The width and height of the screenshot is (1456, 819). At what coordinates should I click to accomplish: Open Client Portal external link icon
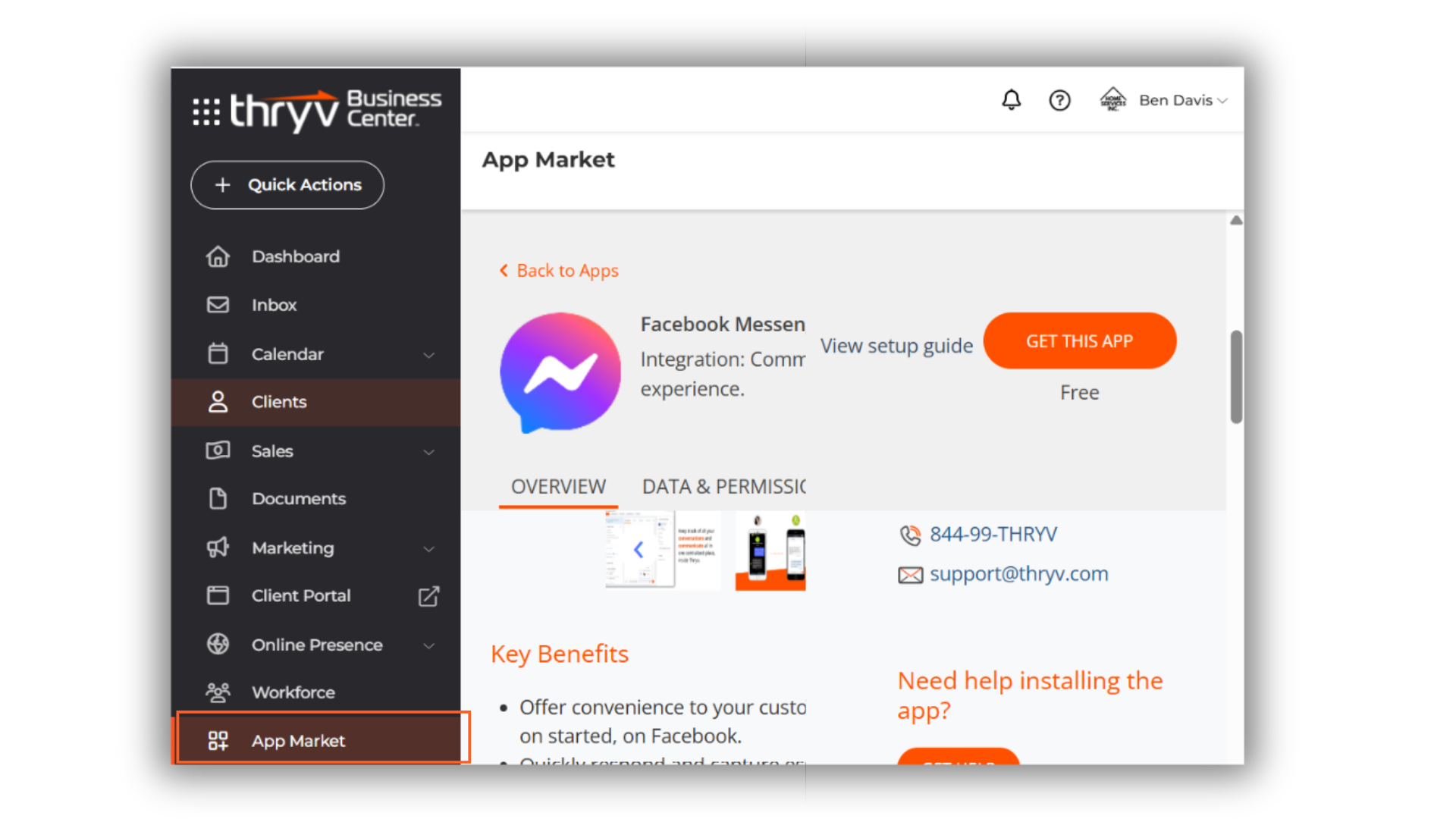tap(428, 596)
